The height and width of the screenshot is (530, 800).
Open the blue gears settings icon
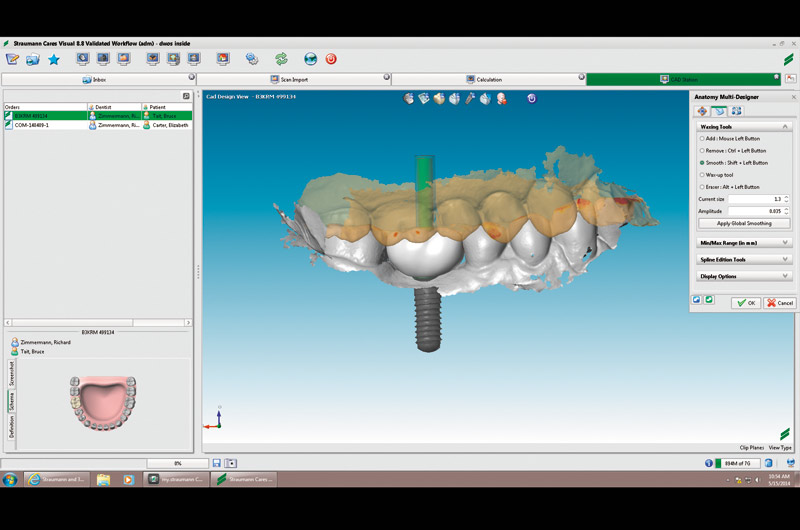coord(252,59)
